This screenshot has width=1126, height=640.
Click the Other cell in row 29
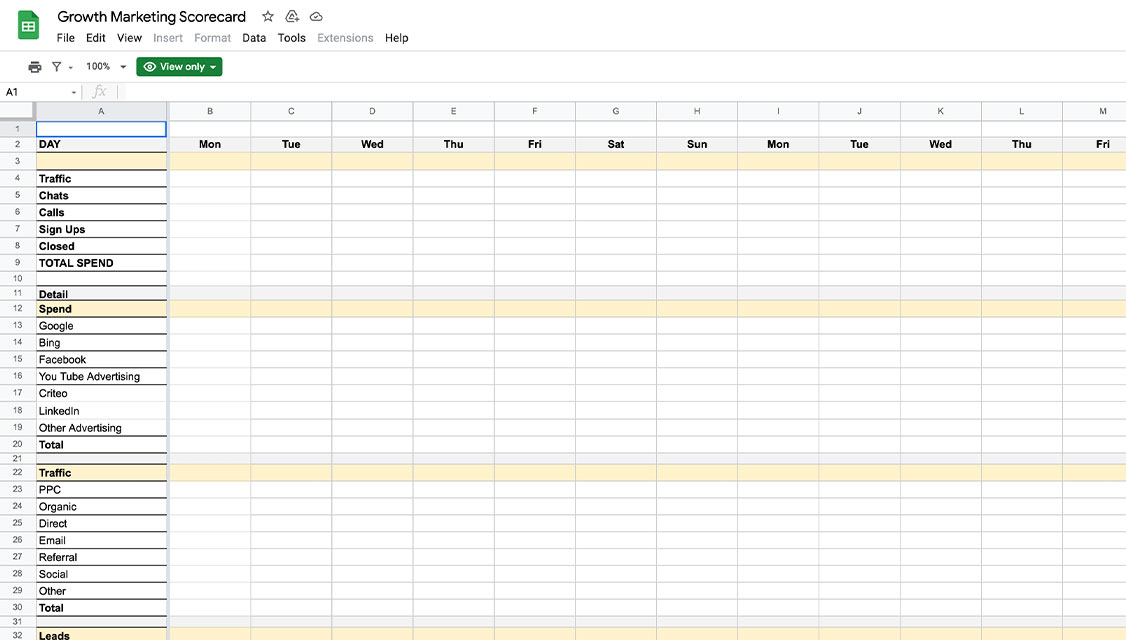[101, 591]
